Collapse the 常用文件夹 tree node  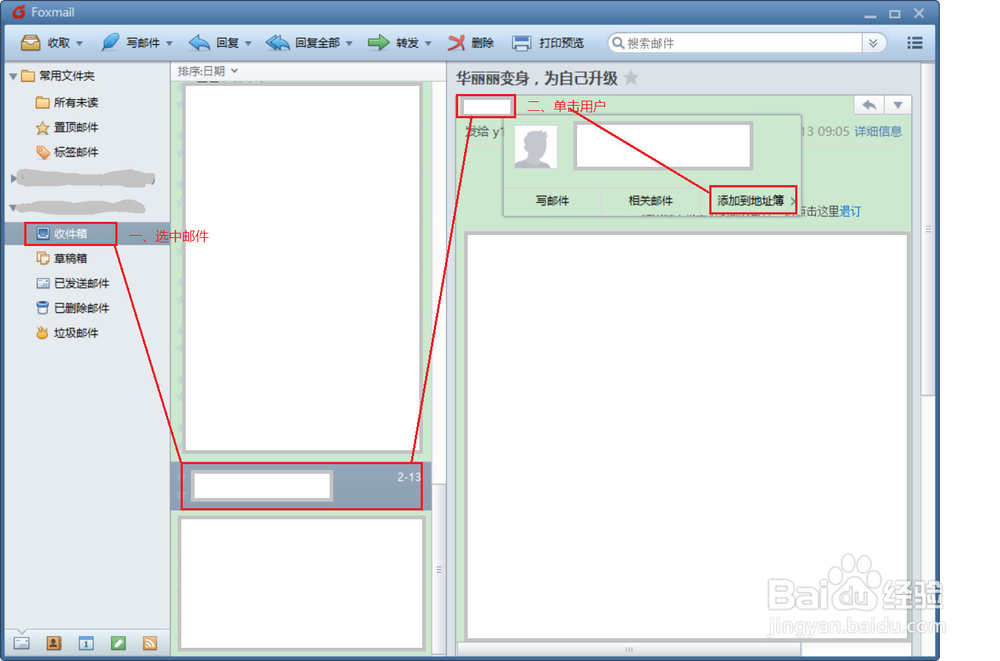tap(13, 76)
